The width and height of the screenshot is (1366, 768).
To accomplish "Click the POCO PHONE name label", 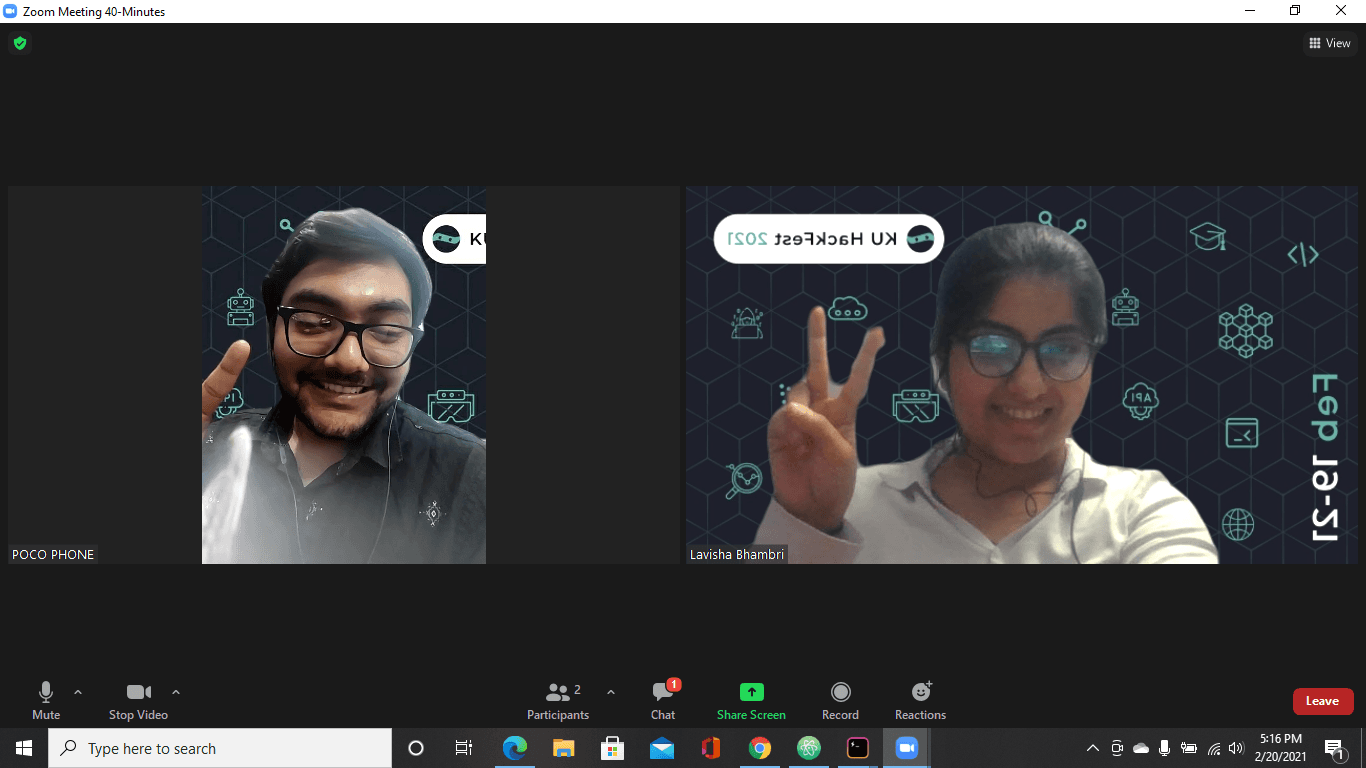I will point(53,554).
